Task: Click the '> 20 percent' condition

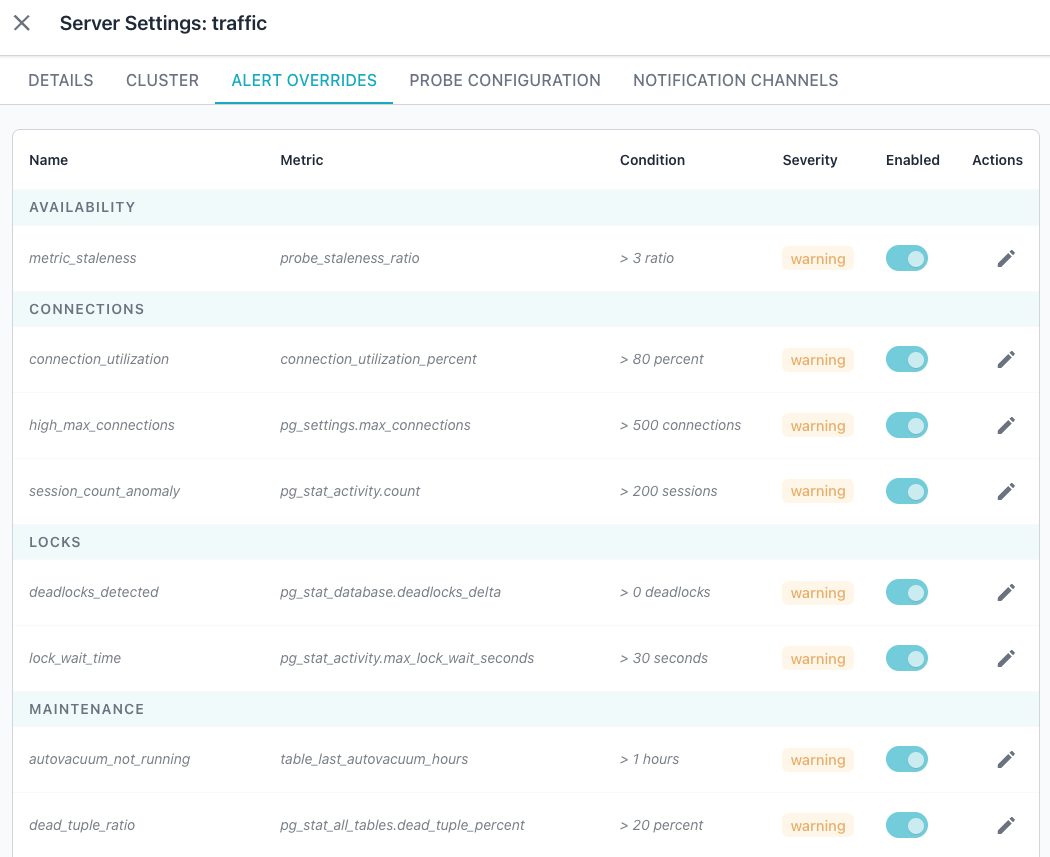Action: point(662,826)
